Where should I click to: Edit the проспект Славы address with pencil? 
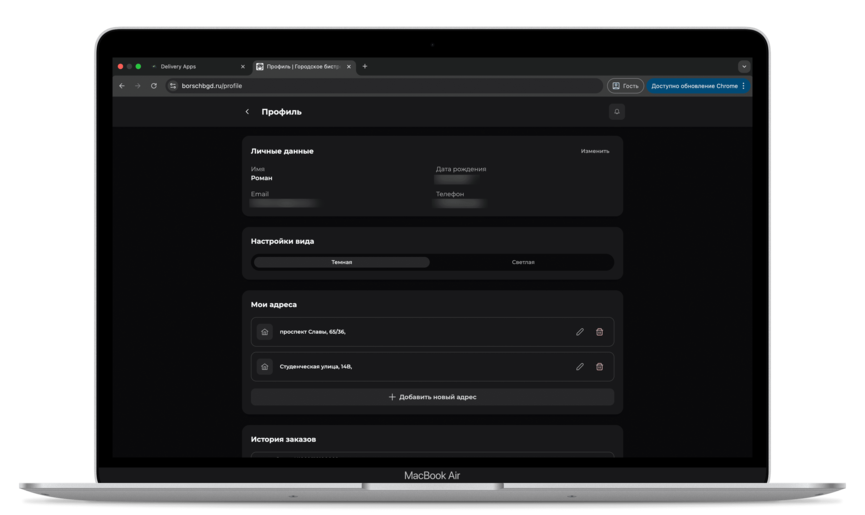tap(580, 332)
